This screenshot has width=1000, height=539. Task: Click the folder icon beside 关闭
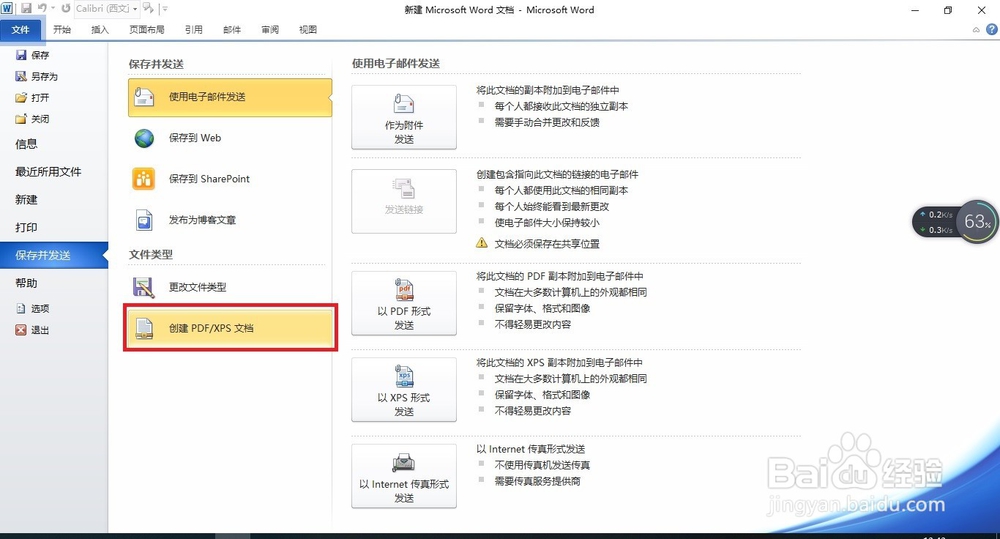click(x=21, y=119)
